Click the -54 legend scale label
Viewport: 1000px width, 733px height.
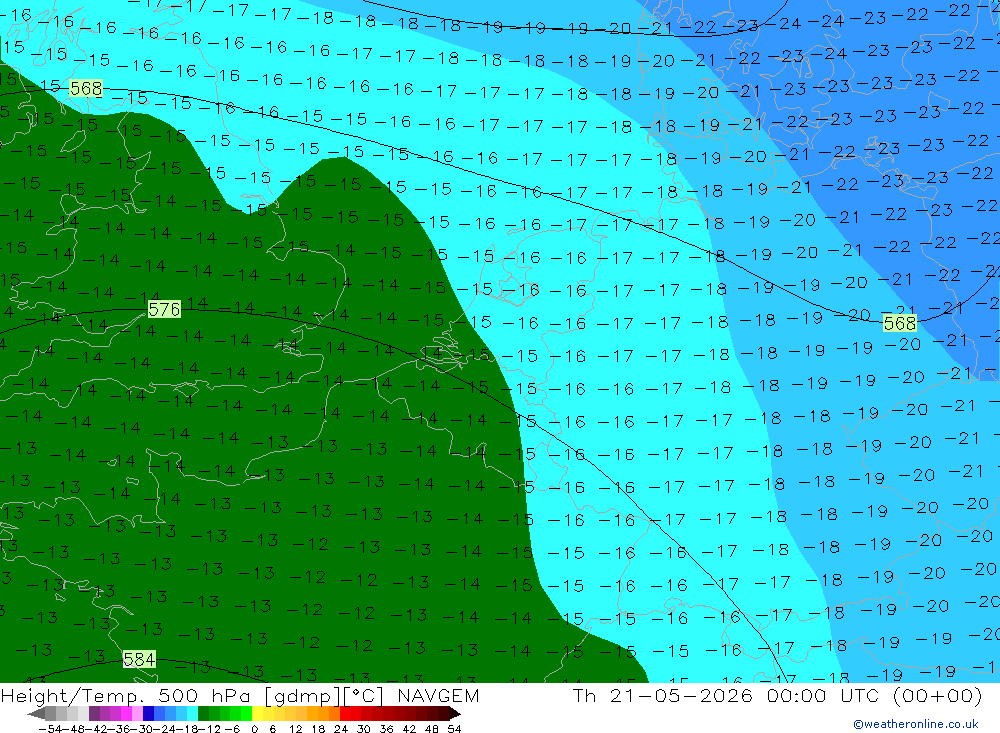click(50, 729)
